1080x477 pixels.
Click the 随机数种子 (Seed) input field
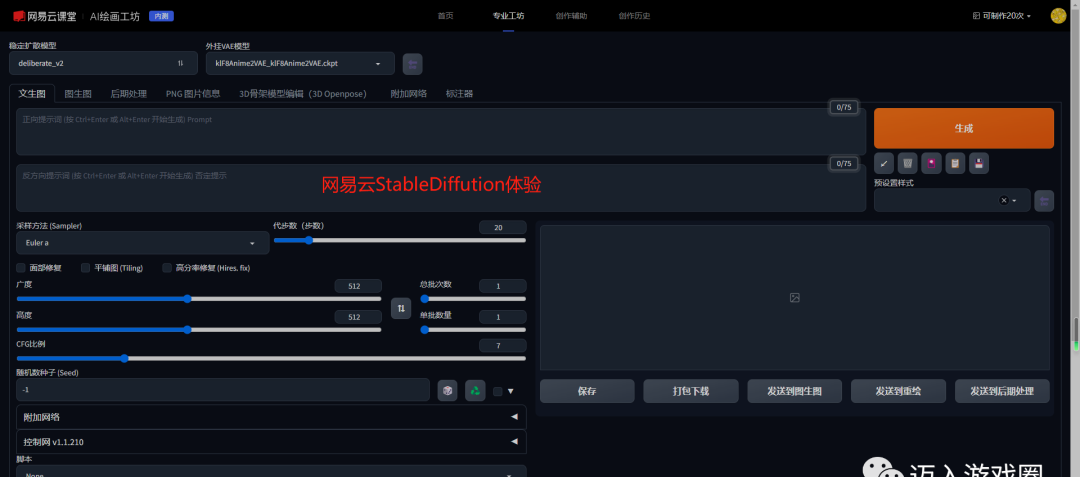pos(223,390)
